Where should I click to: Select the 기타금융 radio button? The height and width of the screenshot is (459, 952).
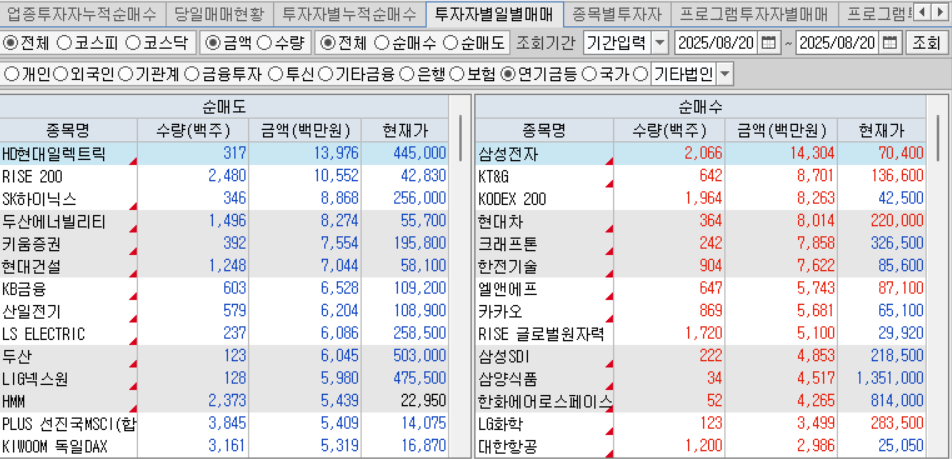[x=325, y=75]
